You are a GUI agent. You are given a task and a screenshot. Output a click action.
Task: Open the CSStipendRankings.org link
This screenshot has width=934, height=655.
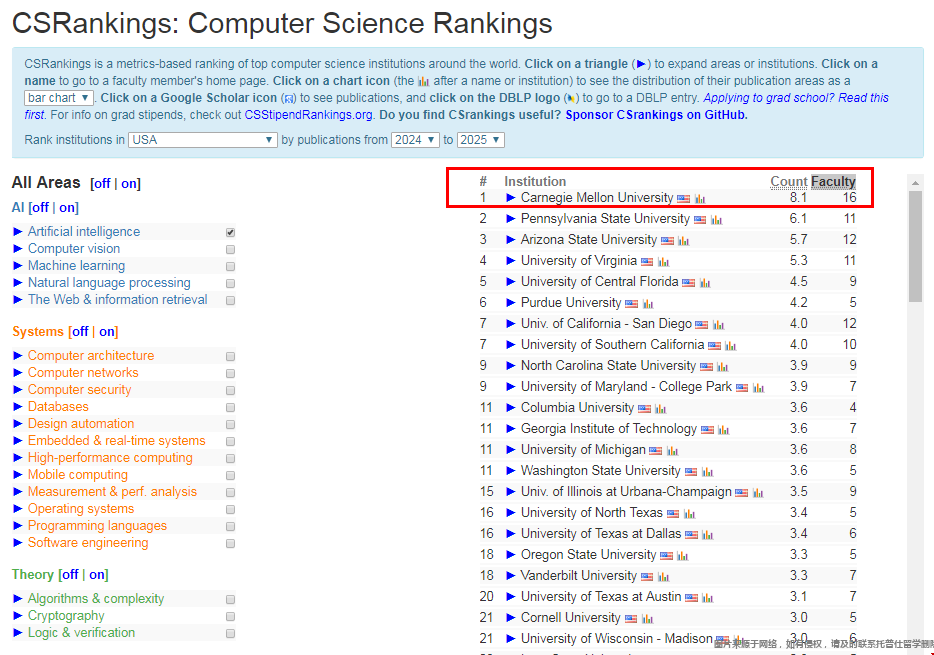point(308,115)
